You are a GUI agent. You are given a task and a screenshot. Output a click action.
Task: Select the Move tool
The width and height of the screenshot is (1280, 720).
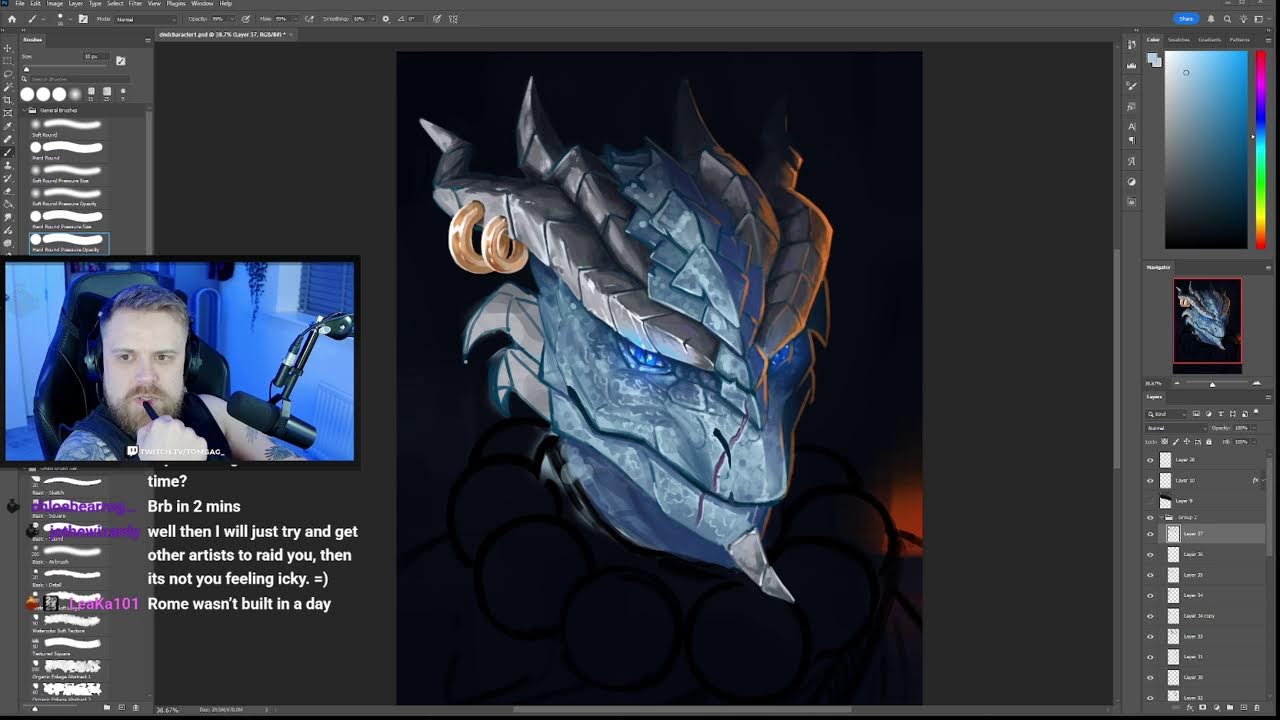pyautogui.click(x=8, y=48)
